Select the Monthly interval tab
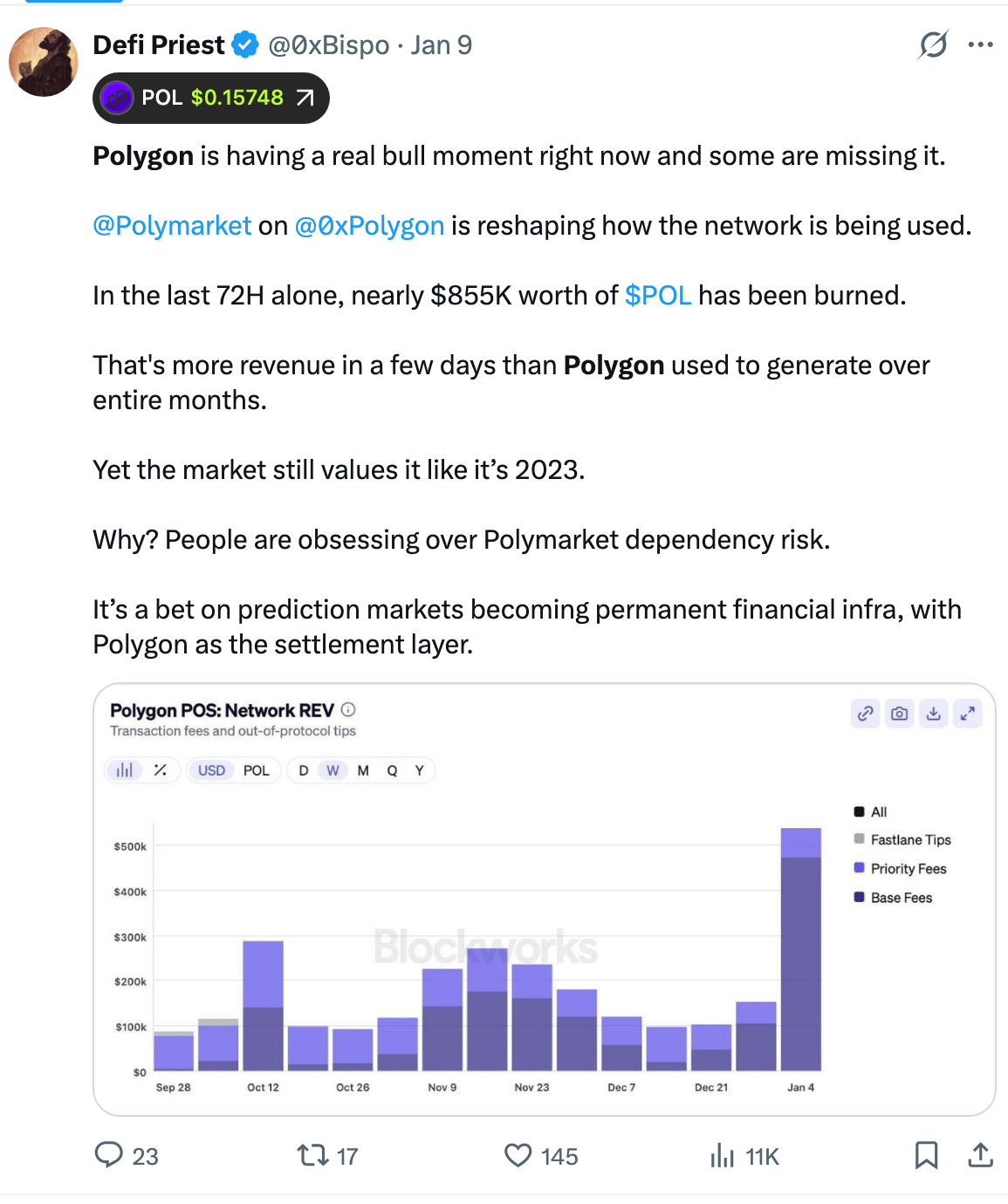Viewport: 1008px width, 1204px height. pos(362,770)
